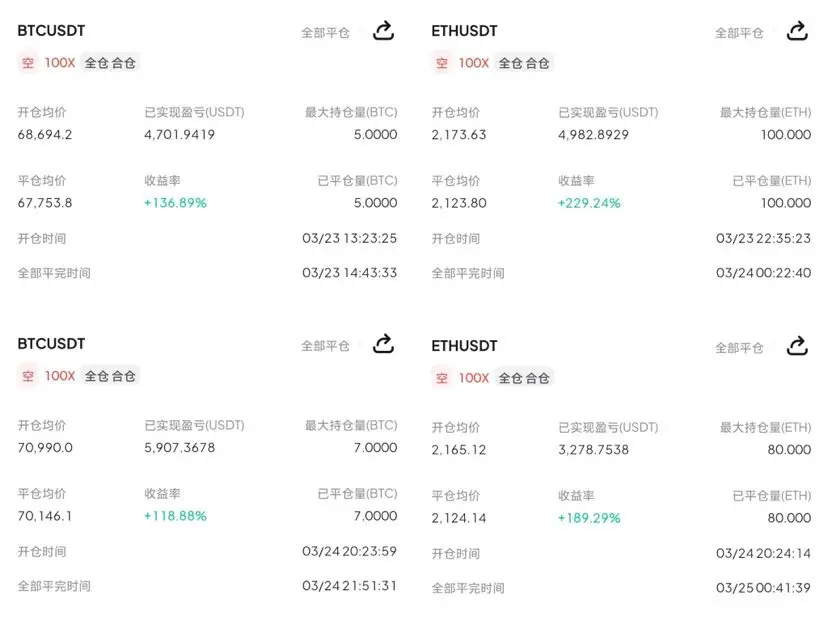Click the 空 short badge on the ETHUSDT +229.24% card
Viewport: 828px width, 621px height.
tap(442, 63)
